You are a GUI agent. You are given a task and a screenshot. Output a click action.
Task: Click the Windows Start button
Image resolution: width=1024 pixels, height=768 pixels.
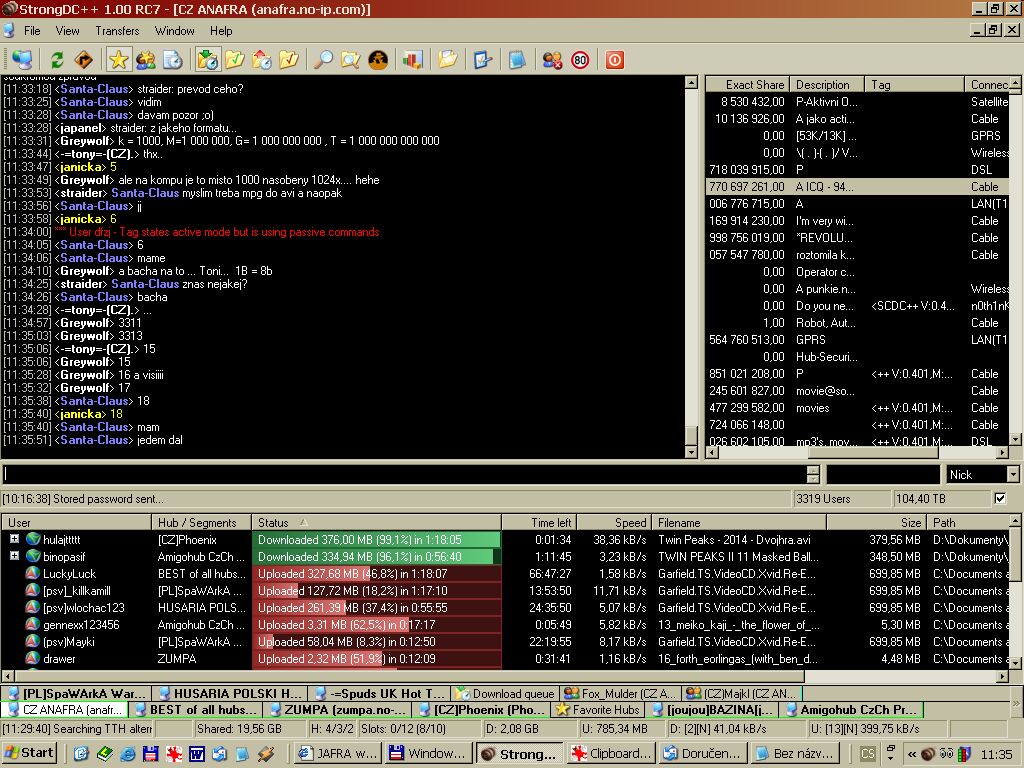pos(29,753)
